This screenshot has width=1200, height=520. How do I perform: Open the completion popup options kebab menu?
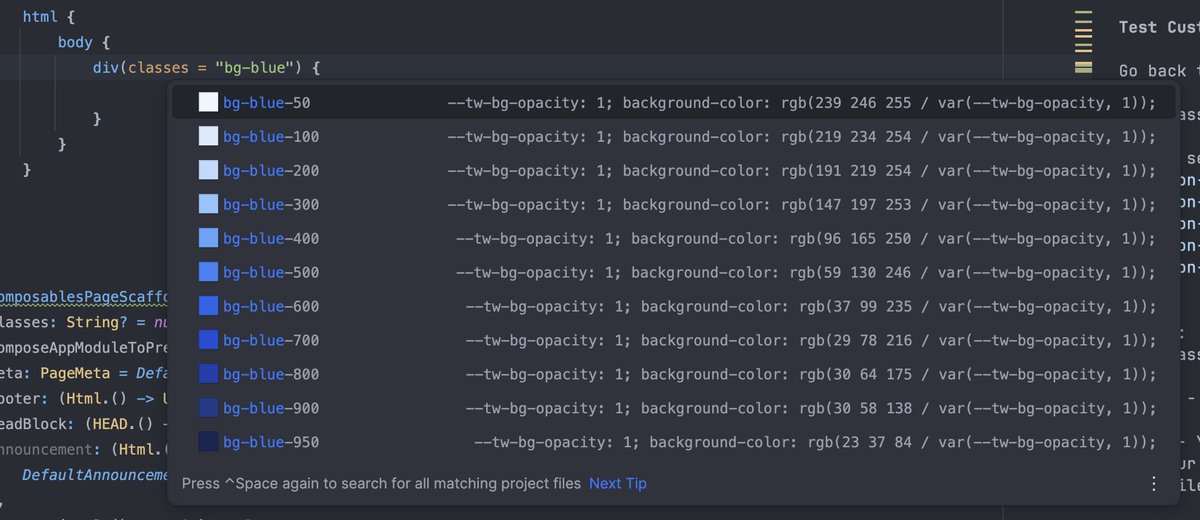click(x=1154, y=483)
